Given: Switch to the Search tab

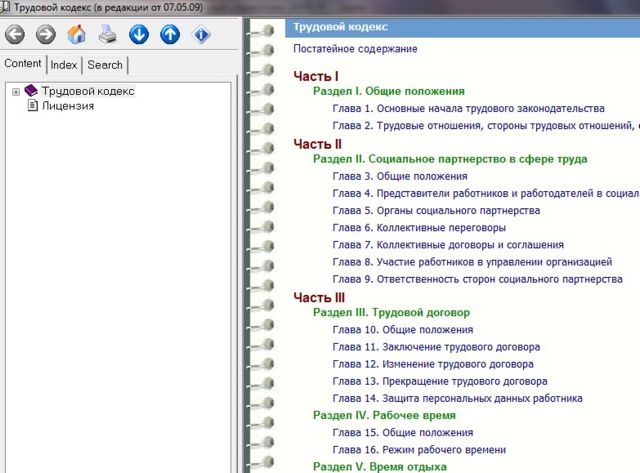Looking at the screenshot, I should [x=104, y=65].
